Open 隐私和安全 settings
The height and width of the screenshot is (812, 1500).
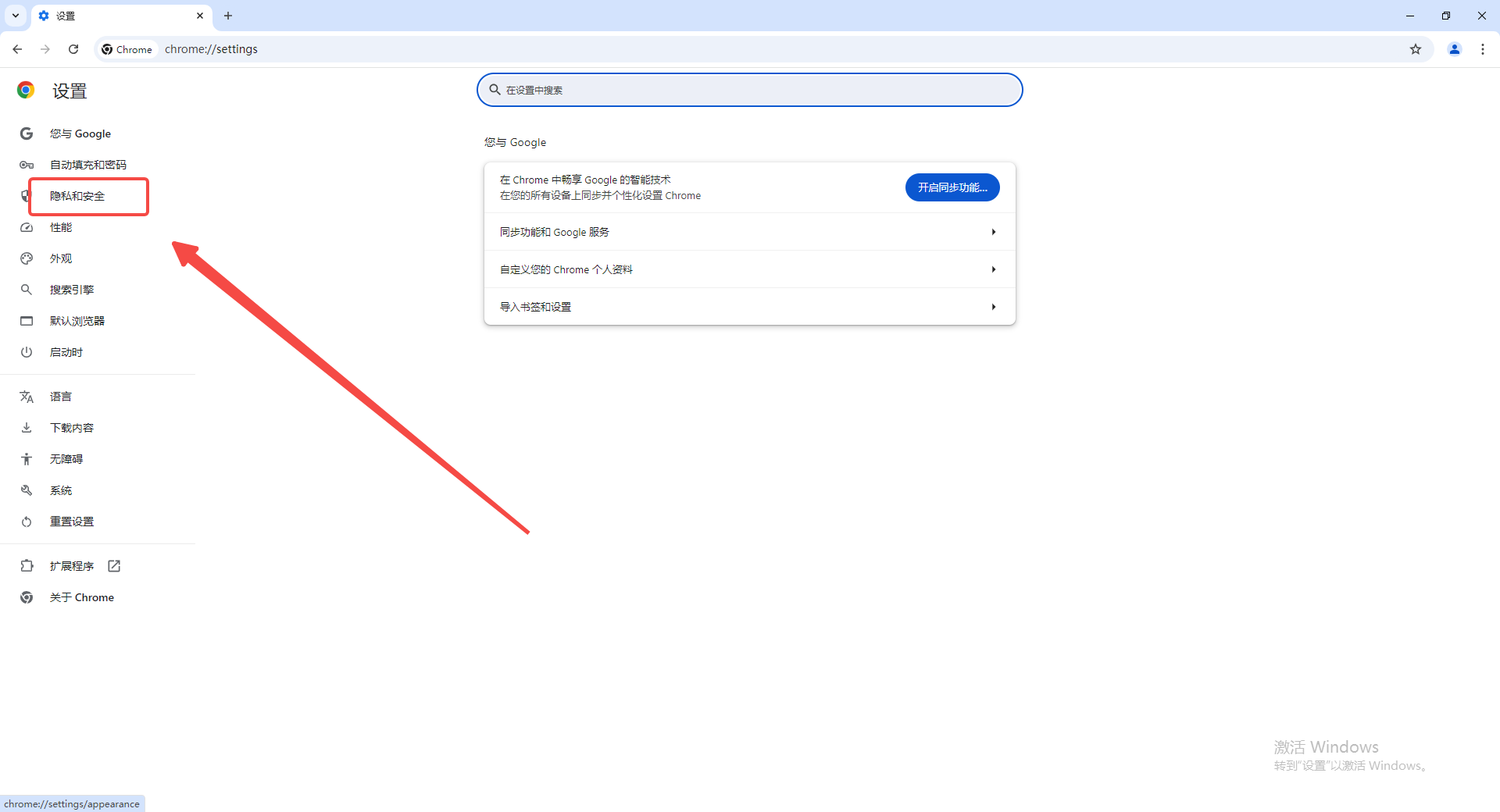[x=77, y=196]
